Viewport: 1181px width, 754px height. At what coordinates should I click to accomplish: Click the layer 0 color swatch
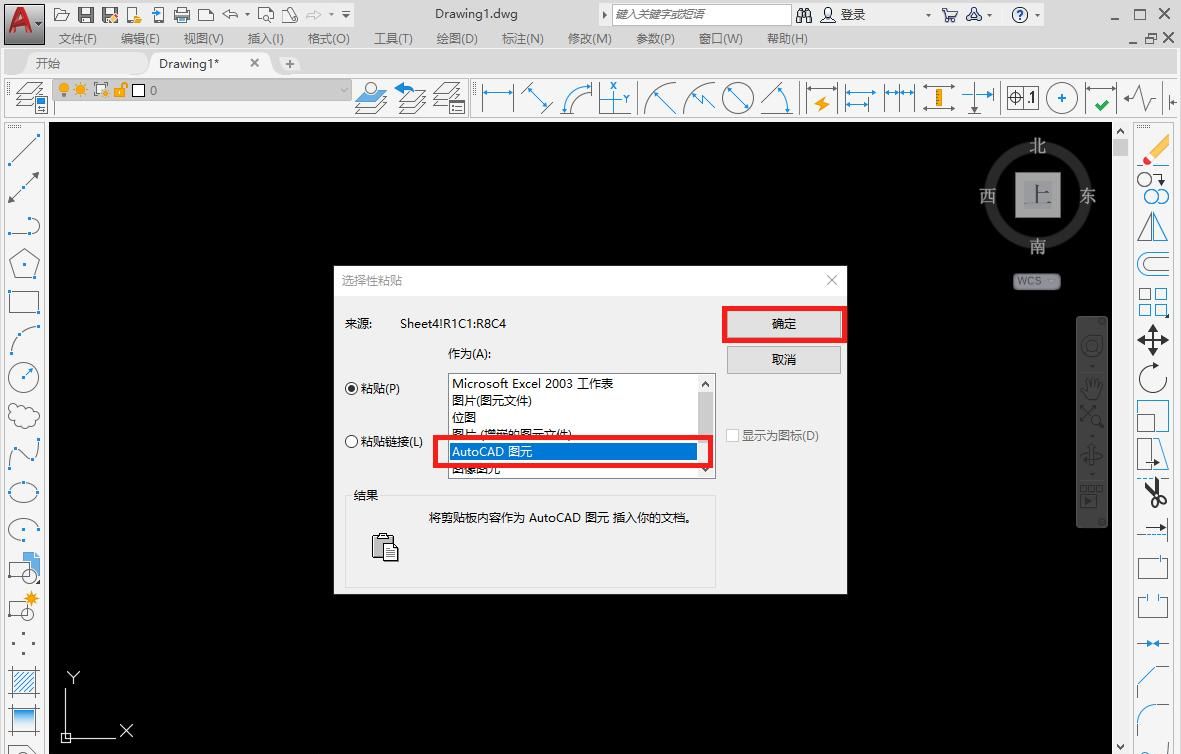tap(139, 90)
